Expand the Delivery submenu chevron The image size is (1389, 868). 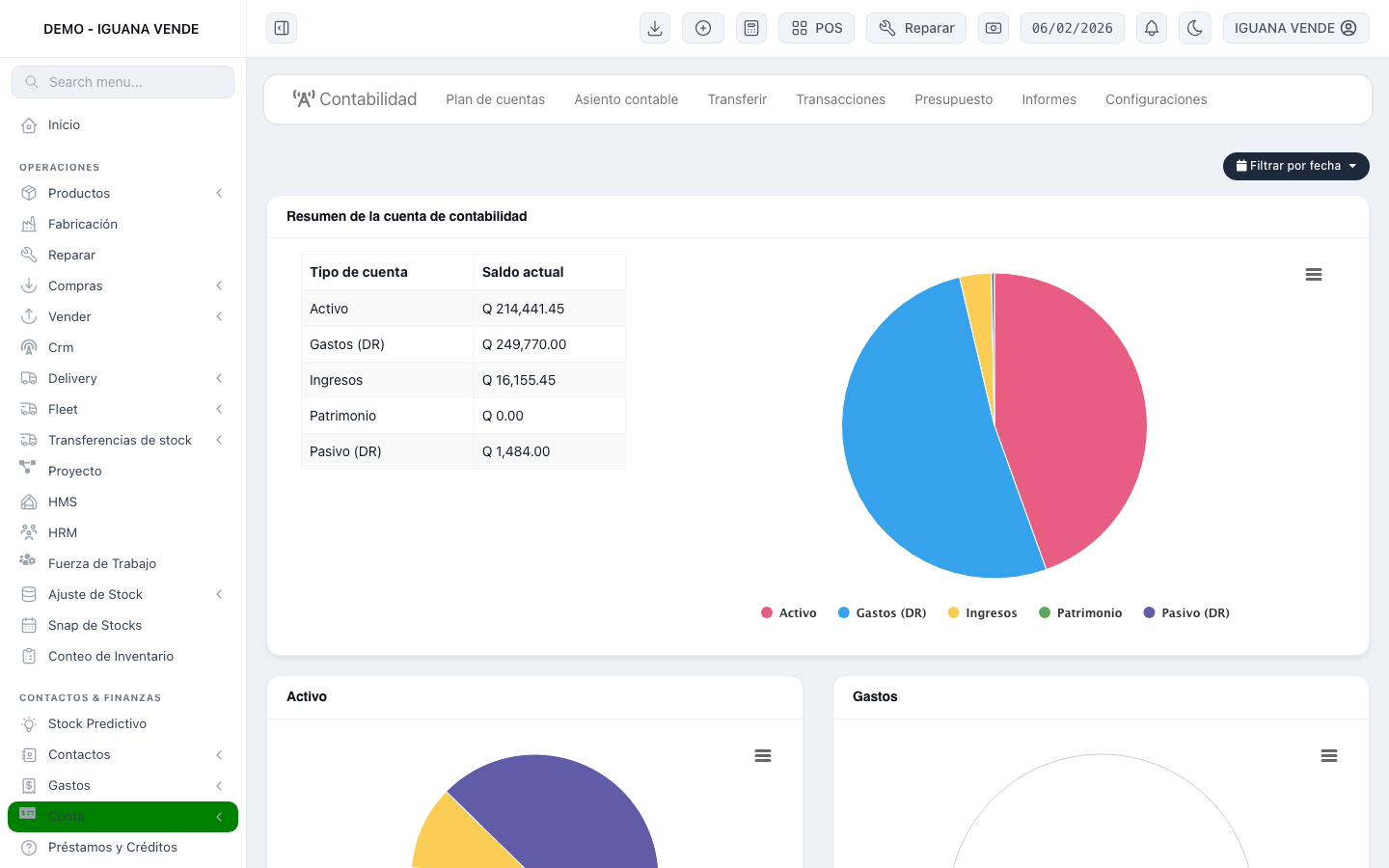point(219,378)
